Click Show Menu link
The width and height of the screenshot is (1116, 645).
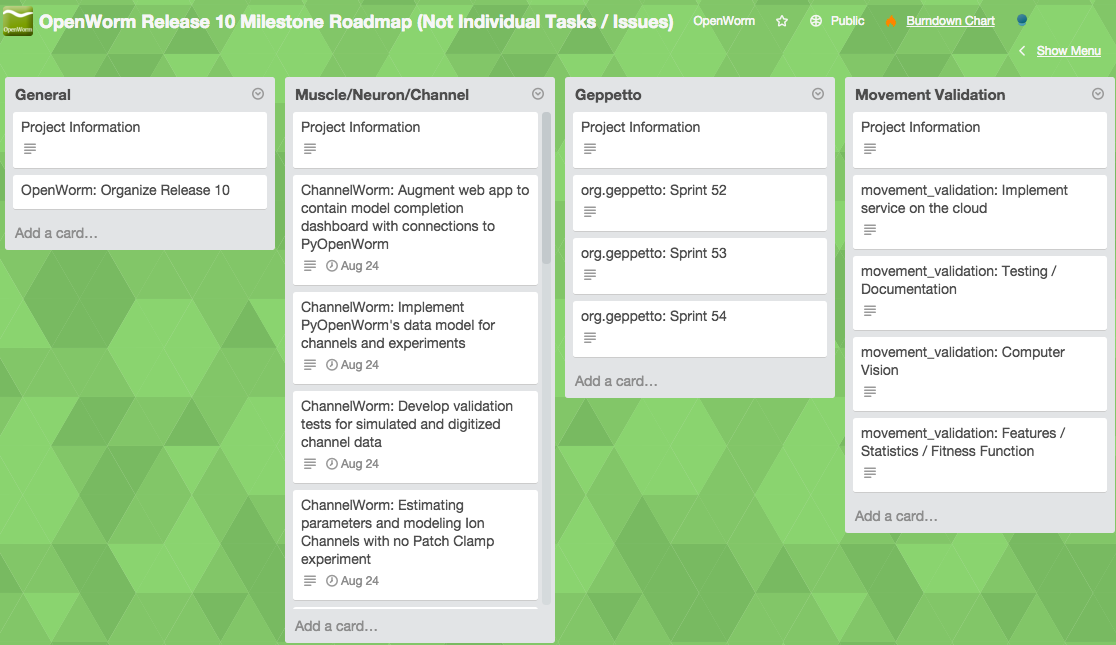pyautogui.click(x=1068, y=51)
